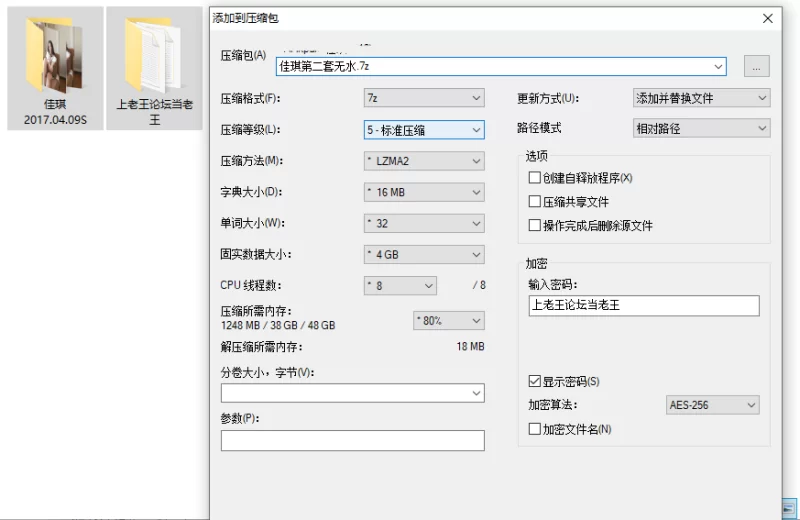
Task: Click the browse "..." button for archive path
Action: click(756, 66)
